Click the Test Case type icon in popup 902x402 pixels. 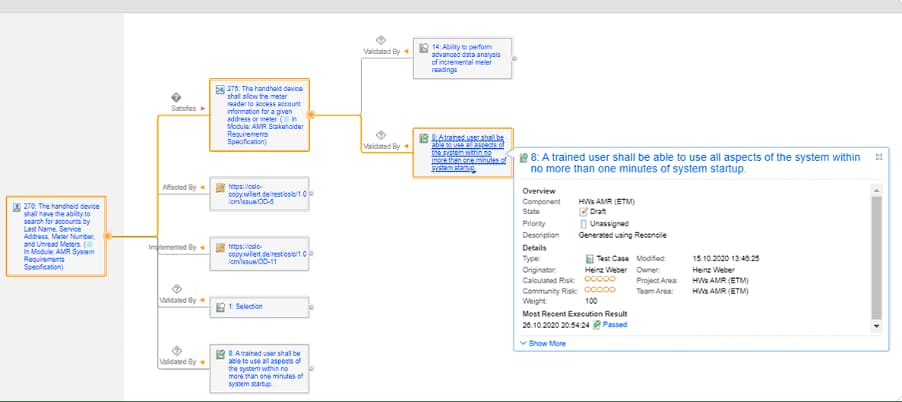click(589, 259)
